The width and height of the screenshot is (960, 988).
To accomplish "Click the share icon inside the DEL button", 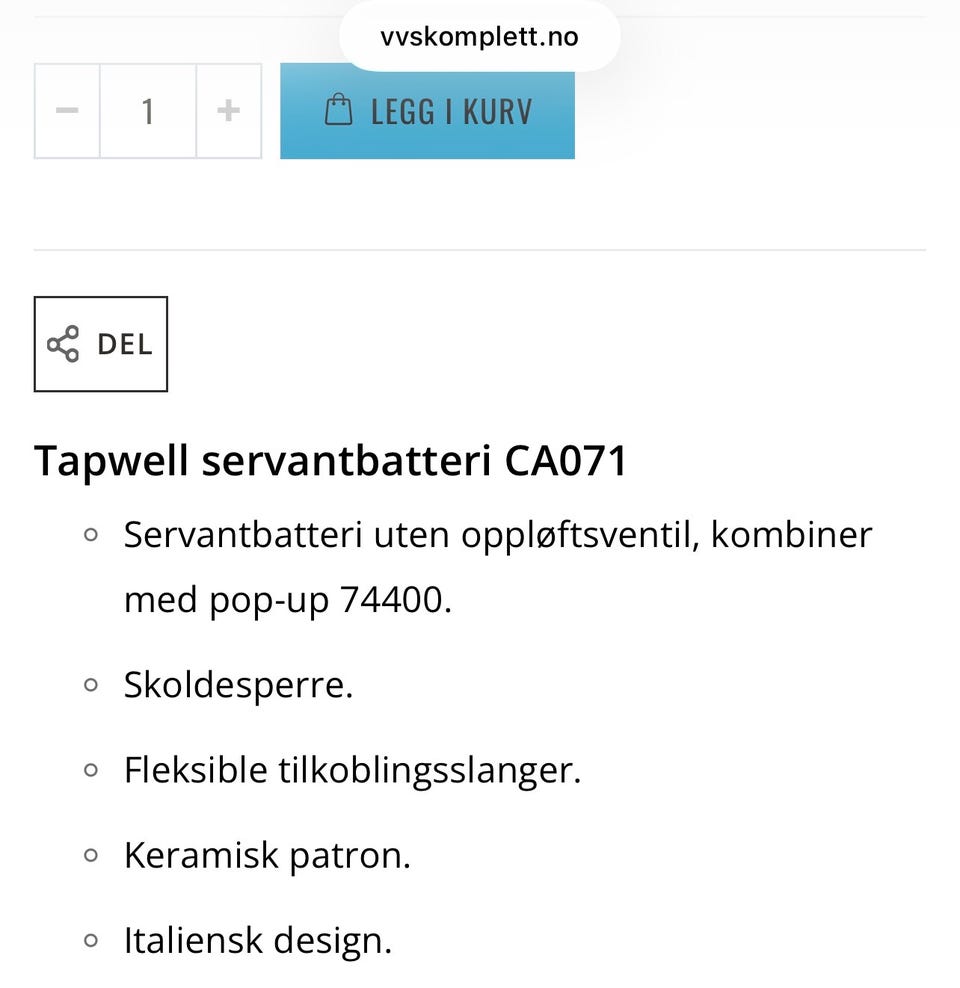I will [x=62, y=343].
